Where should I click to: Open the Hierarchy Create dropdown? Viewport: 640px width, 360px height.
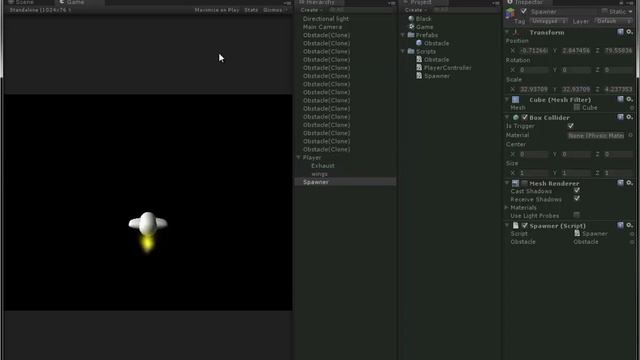[x=311, y=10]
